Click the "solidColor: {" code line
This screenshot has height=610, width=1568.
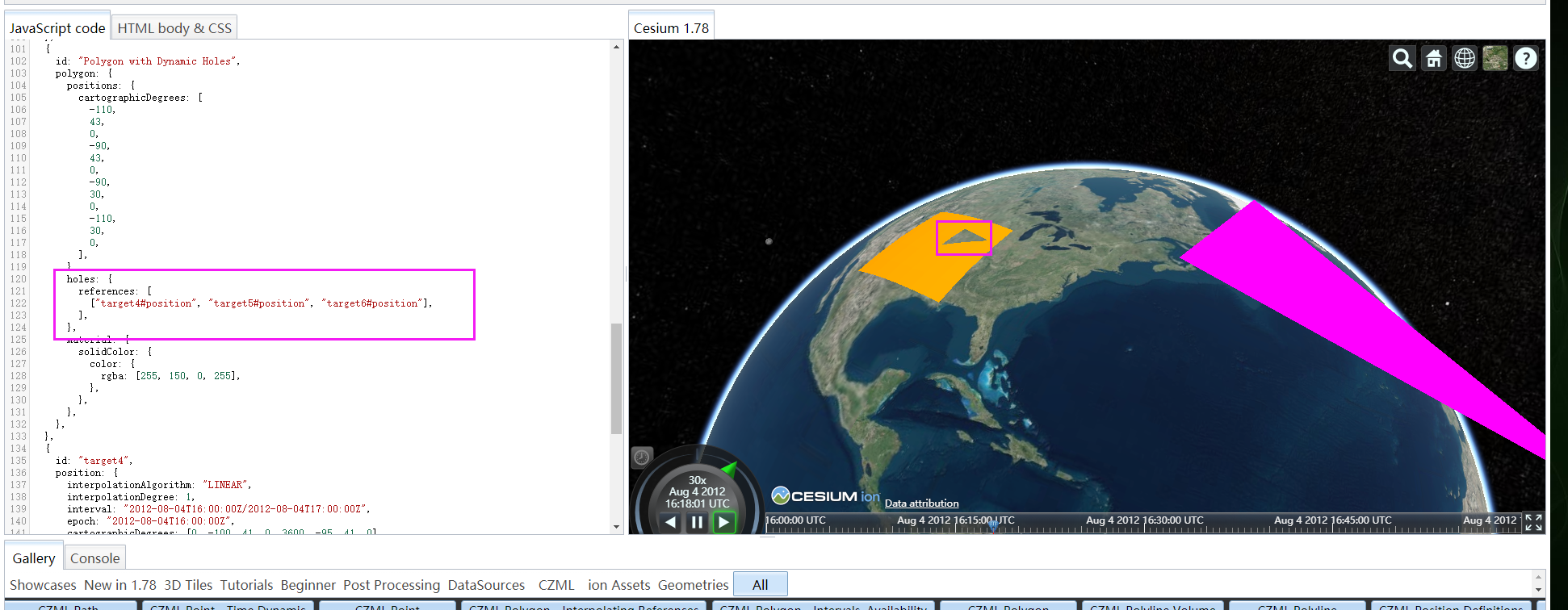point(115,352)
